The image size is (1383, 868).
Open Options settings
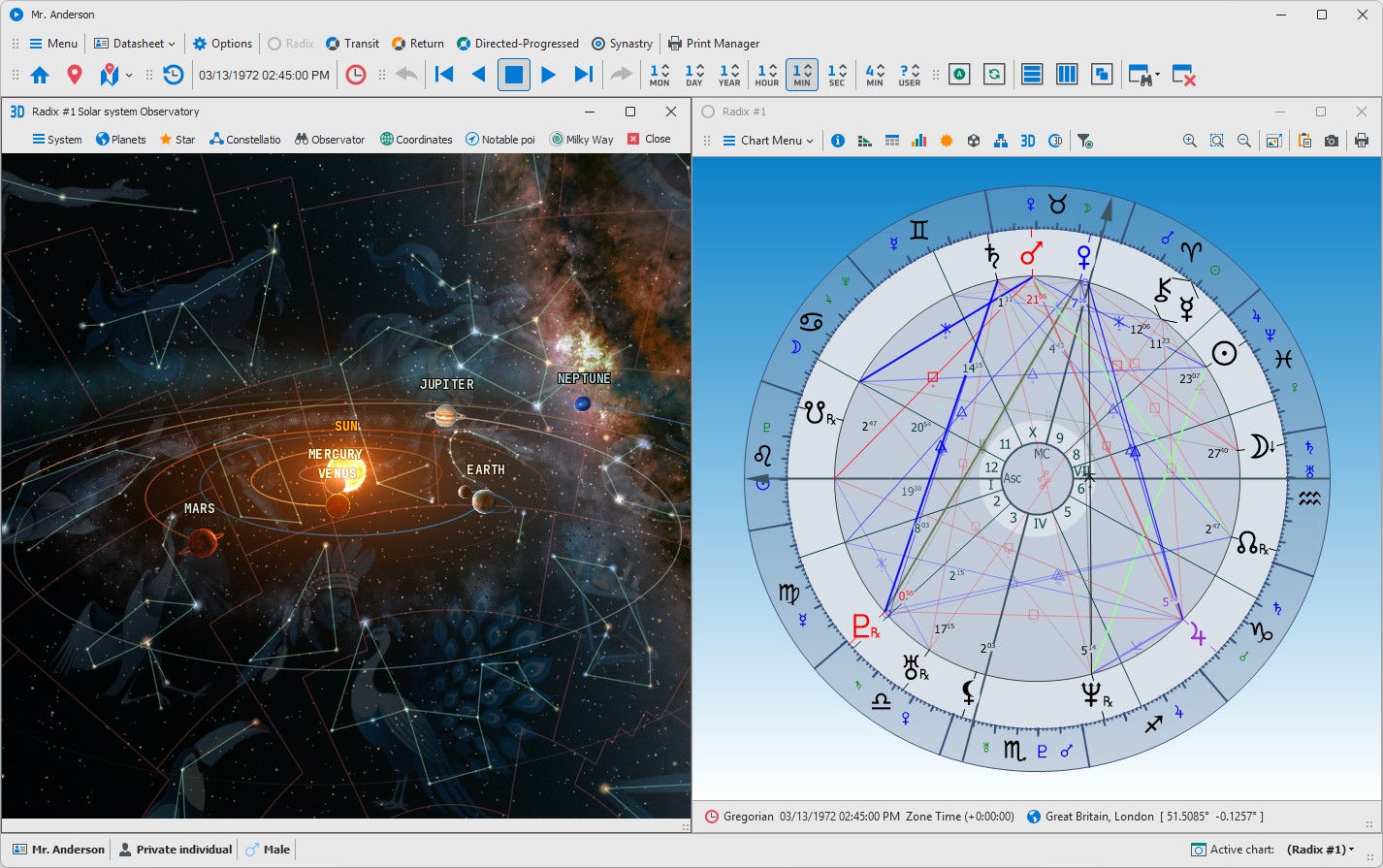222,44
